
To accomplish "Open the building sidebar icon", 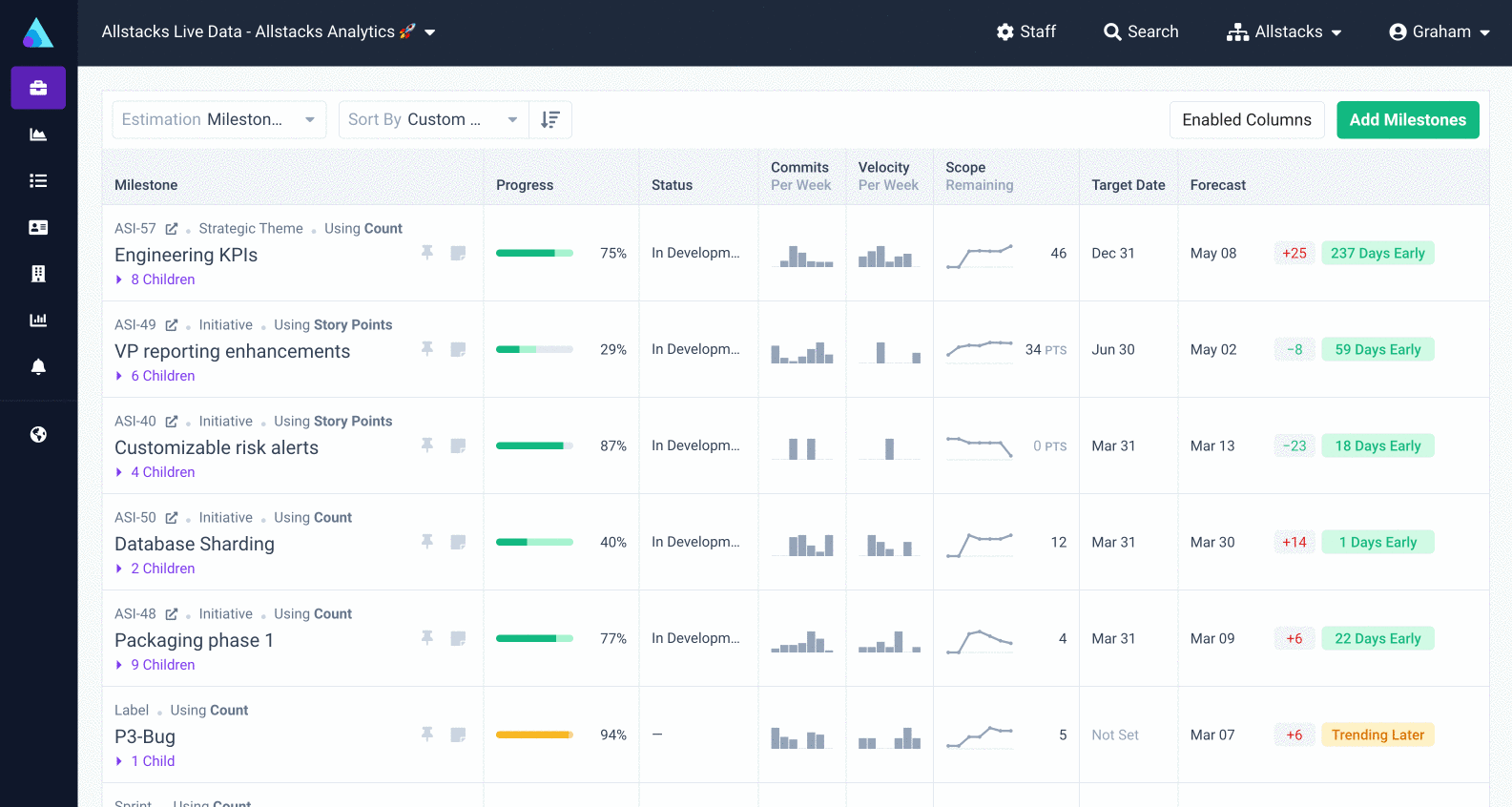I will (x=38, y=274).
